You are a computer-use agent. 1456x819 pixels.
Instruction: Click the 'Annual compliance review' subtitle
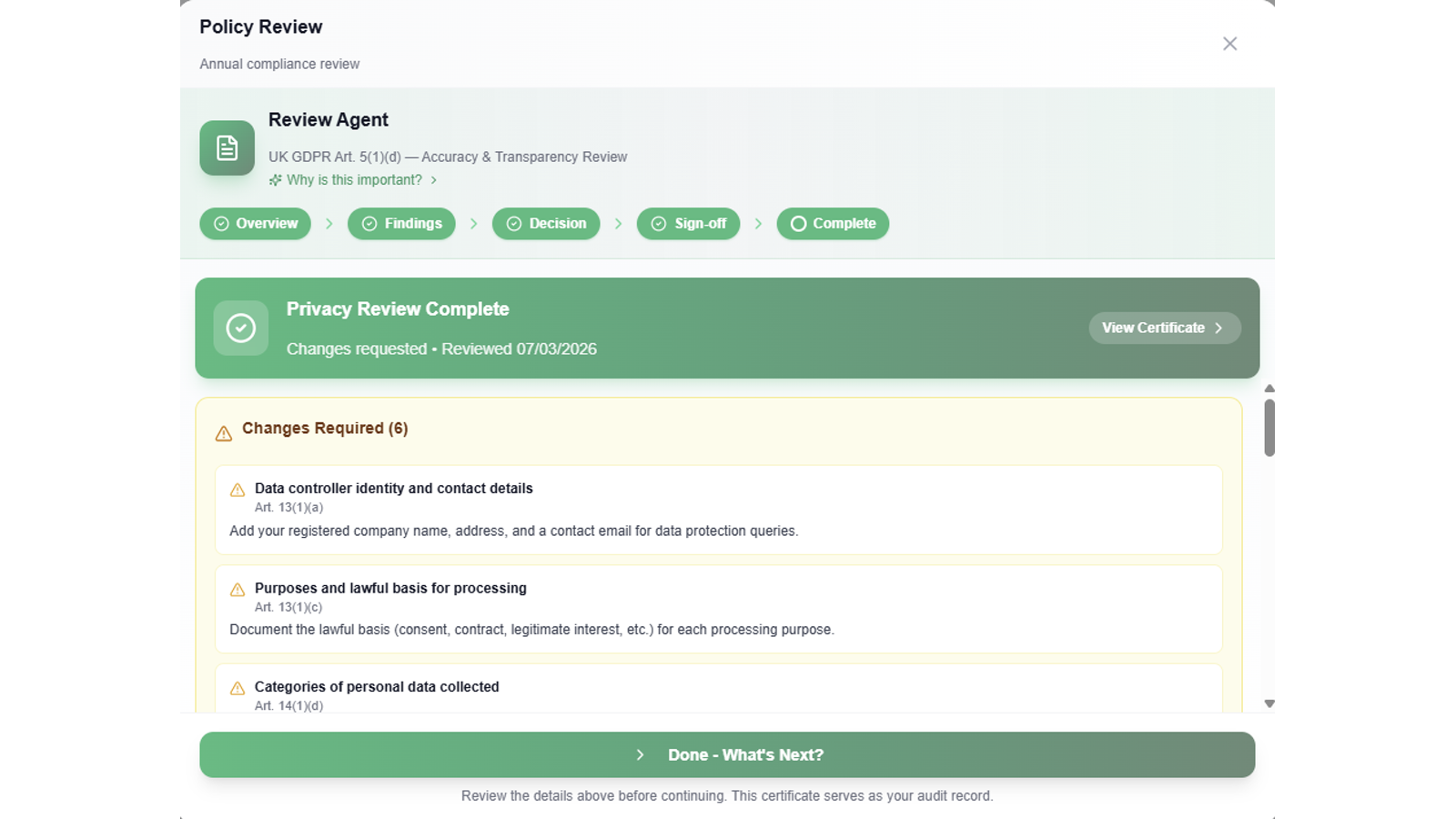click(279, 64)
